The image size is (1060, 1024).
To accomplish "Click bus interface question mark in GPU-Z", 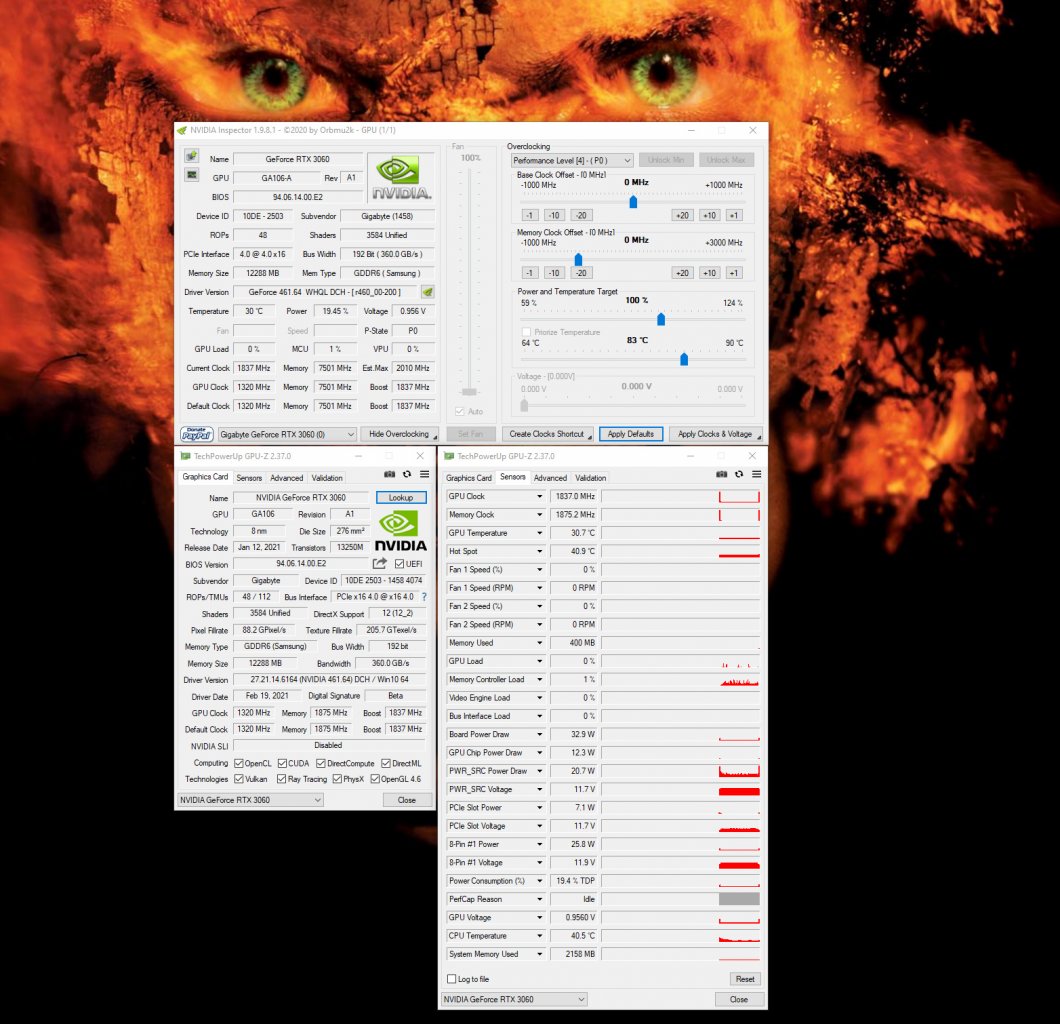I will [424, 597].
